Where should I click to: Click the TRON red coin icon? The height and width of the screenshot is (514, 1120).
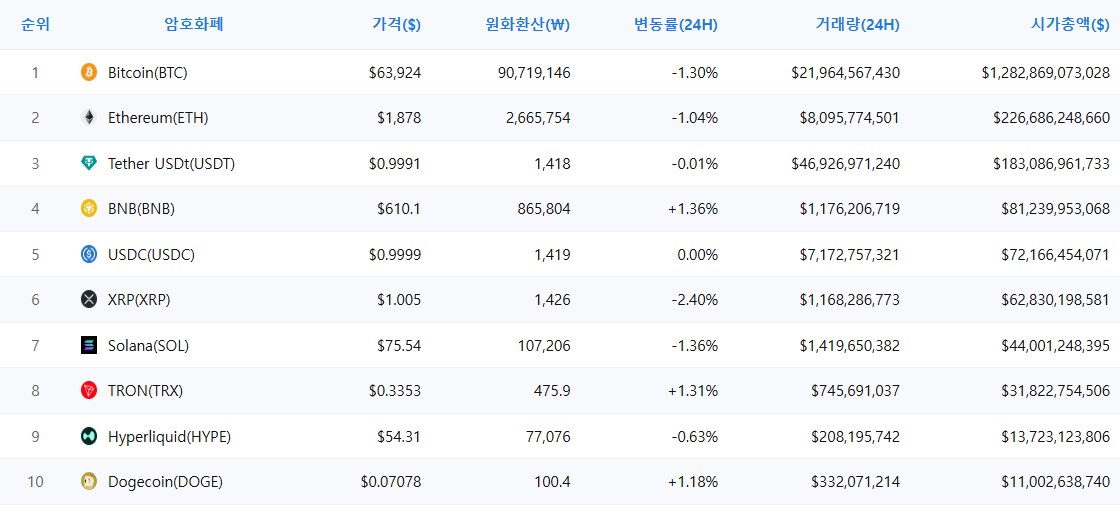click(89, 390)
